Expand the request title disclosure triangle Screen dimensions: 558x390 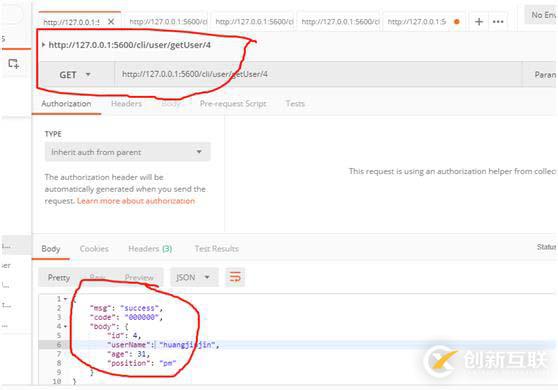(43, 45)
